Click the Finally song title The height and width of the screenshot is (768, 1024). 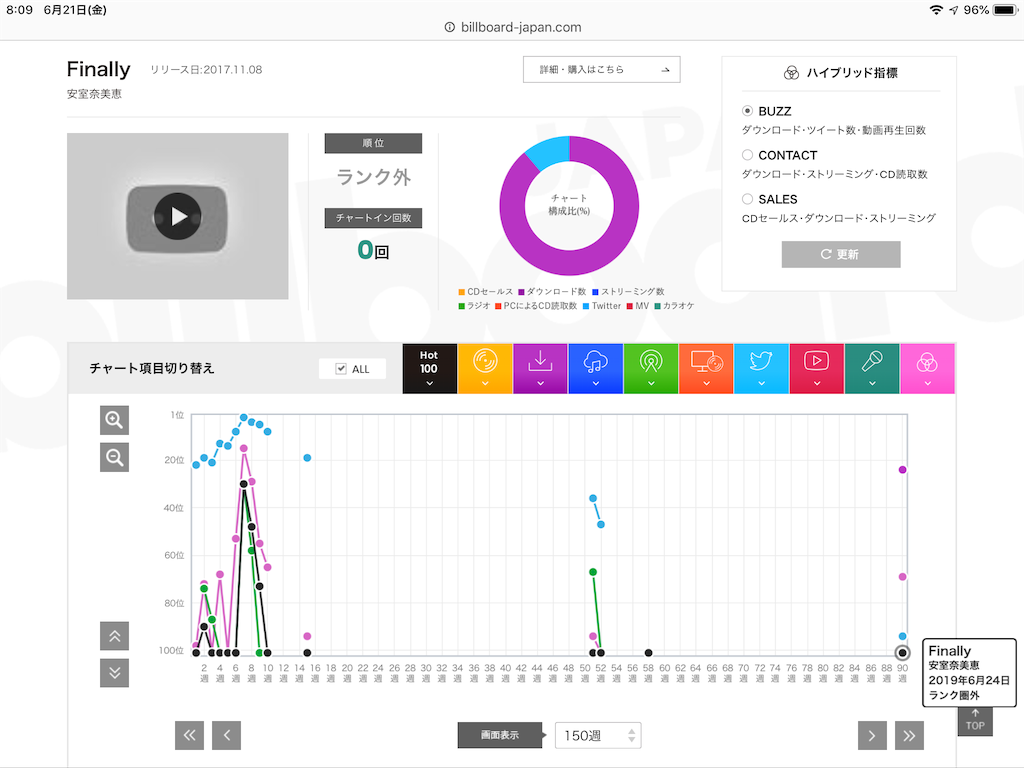click(99, 69)
